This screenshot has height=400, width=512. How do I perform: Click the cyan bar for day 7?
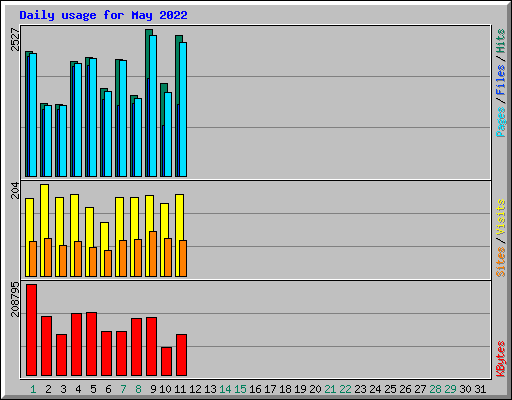[123, 118]
